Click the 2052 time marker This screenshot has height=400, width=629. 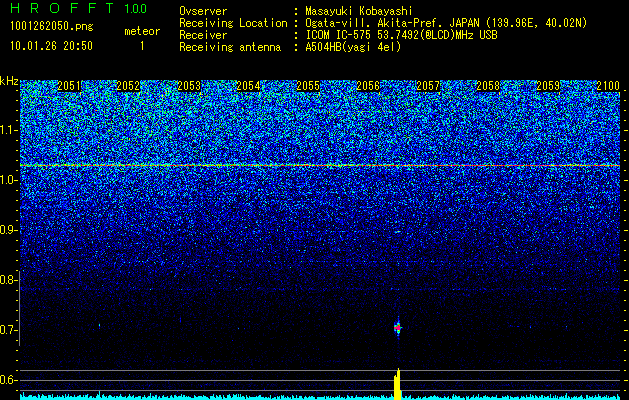[x=128, y=86]
